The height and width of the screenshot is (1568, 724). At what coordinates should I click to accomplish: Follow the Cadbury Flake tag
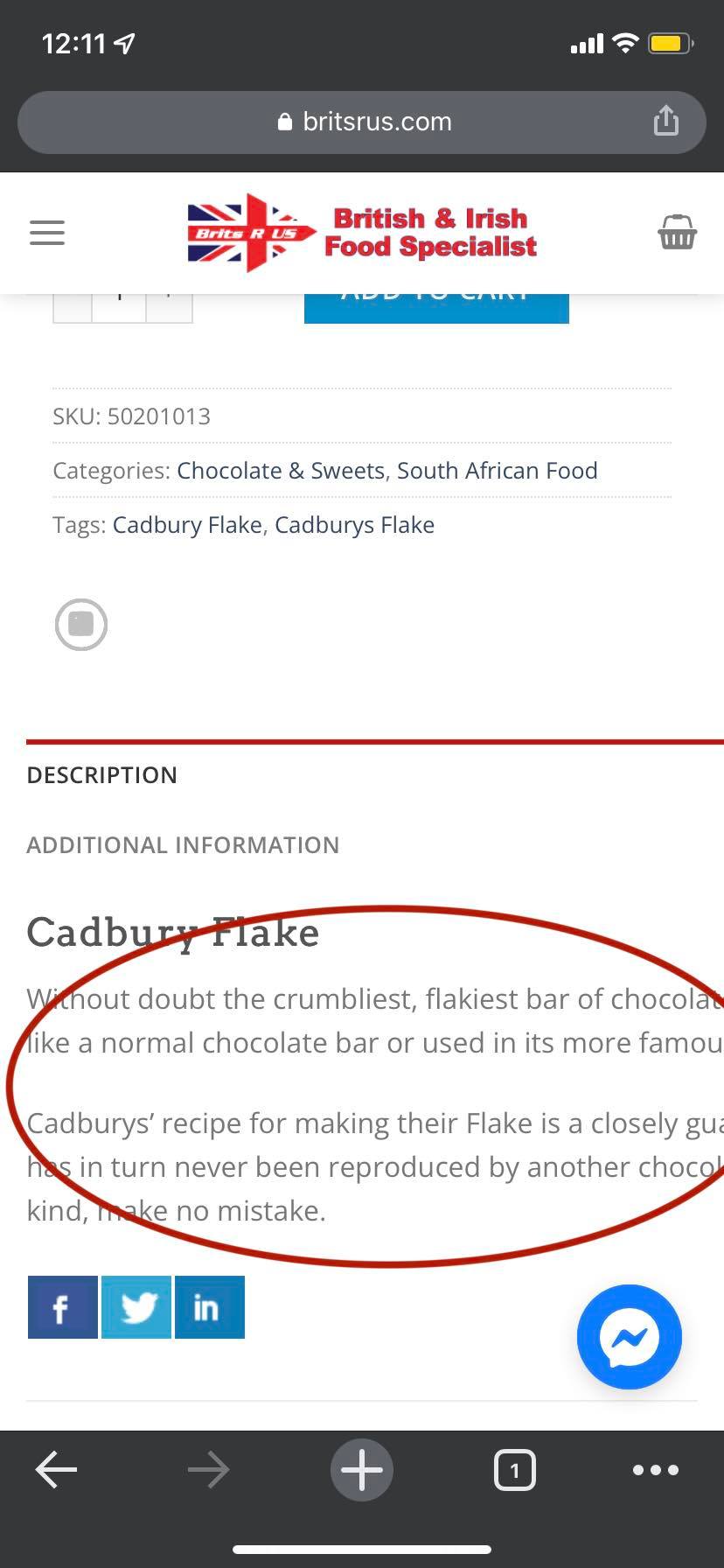click(x=187, y=525)
